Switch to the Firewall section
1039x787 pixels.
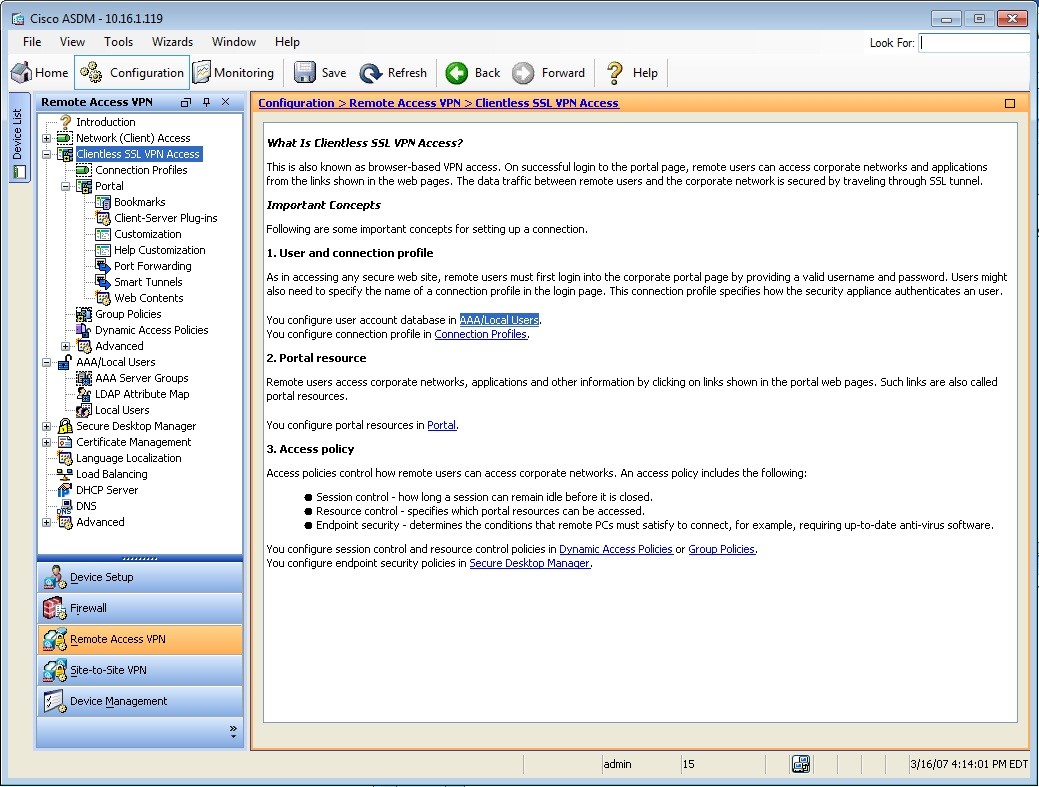pyautogui.click(x=140, y=608)
